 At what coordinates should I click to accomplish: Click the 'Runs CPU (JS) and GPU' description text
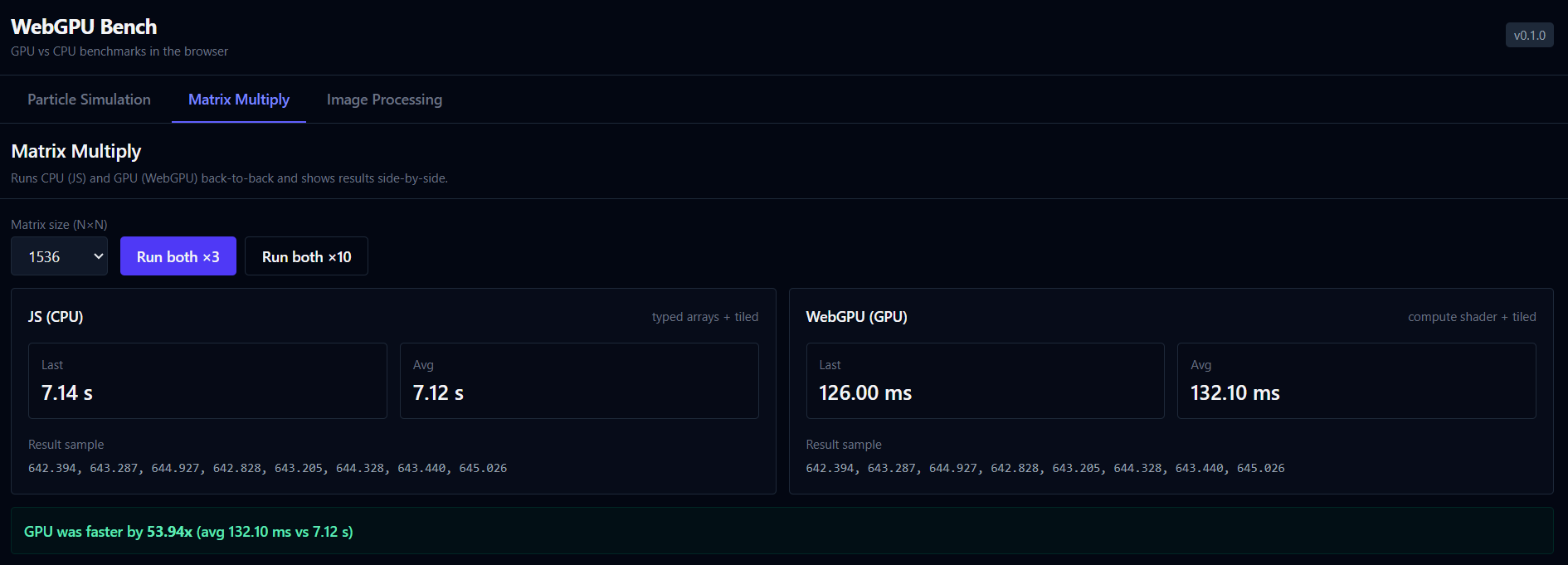pyautogui.click(x=229, y=178)
